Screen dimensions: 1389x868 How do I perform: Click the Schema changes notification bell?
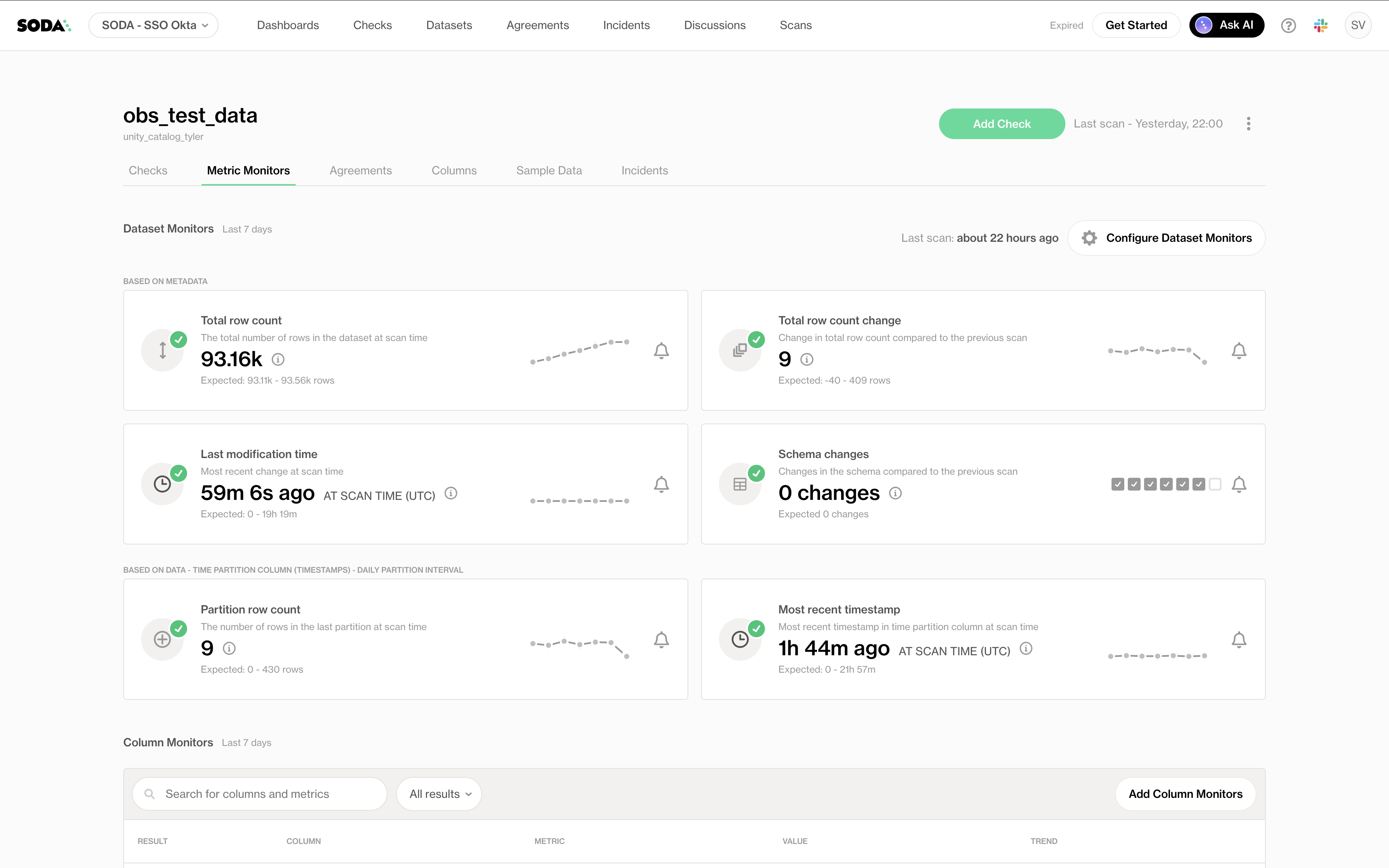pyautogui.click(x=1239, y=484)
